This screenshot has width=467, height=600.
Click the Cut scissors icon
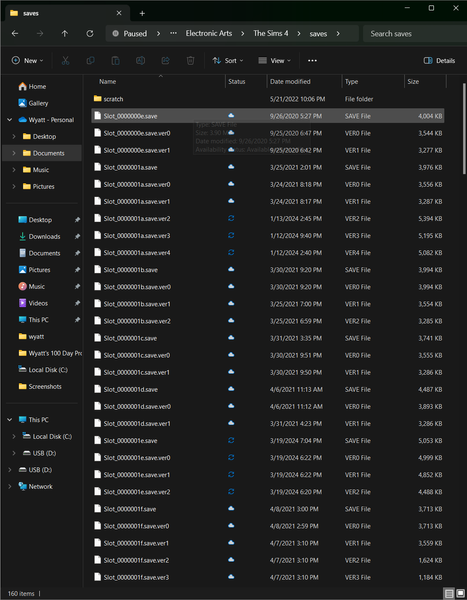[65, 60]
